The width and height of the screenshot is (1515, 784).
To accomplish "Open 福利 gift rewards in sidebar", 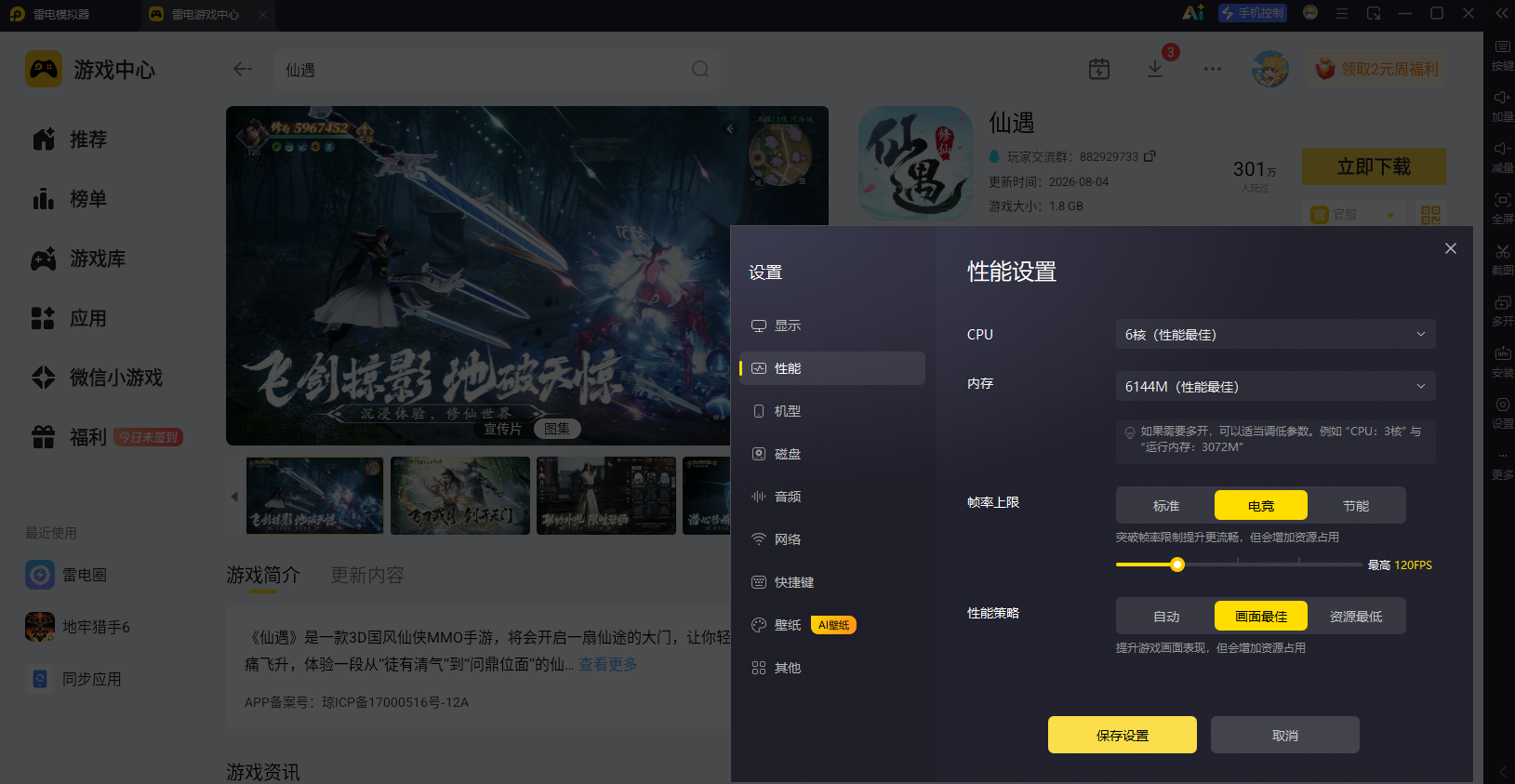I will click(70, 437).
